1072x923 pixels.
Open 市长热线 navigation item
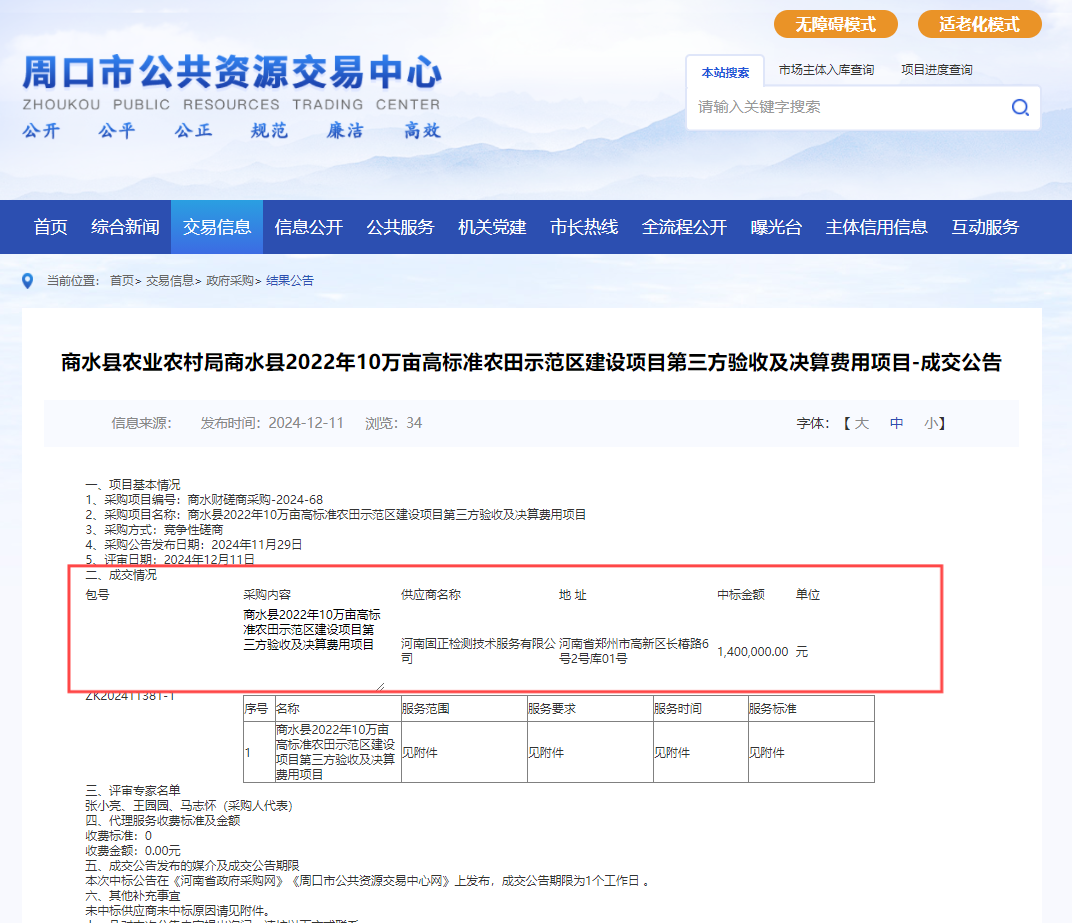(584, 227)
